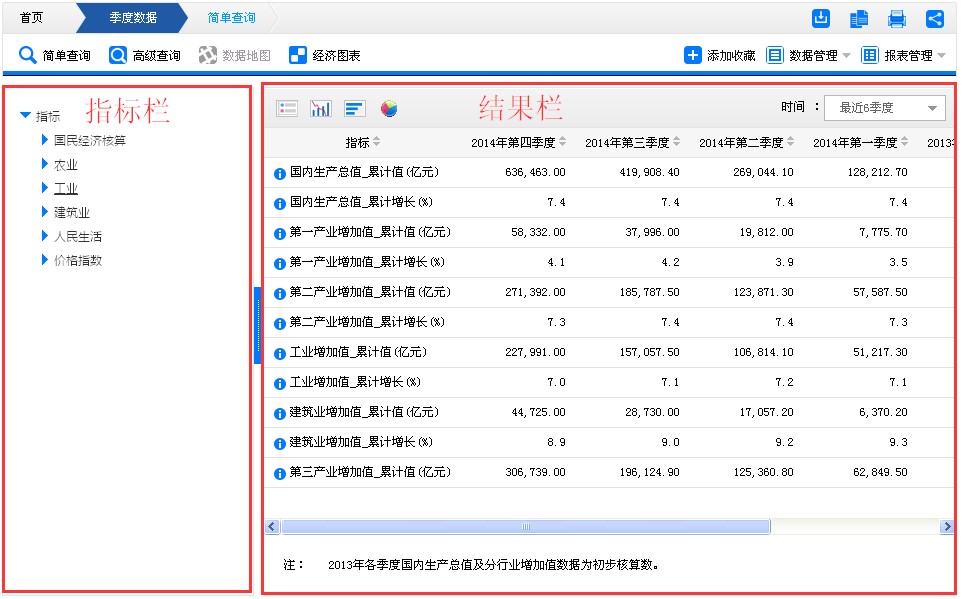Switch to pie chart view icon

pos(389,109)
